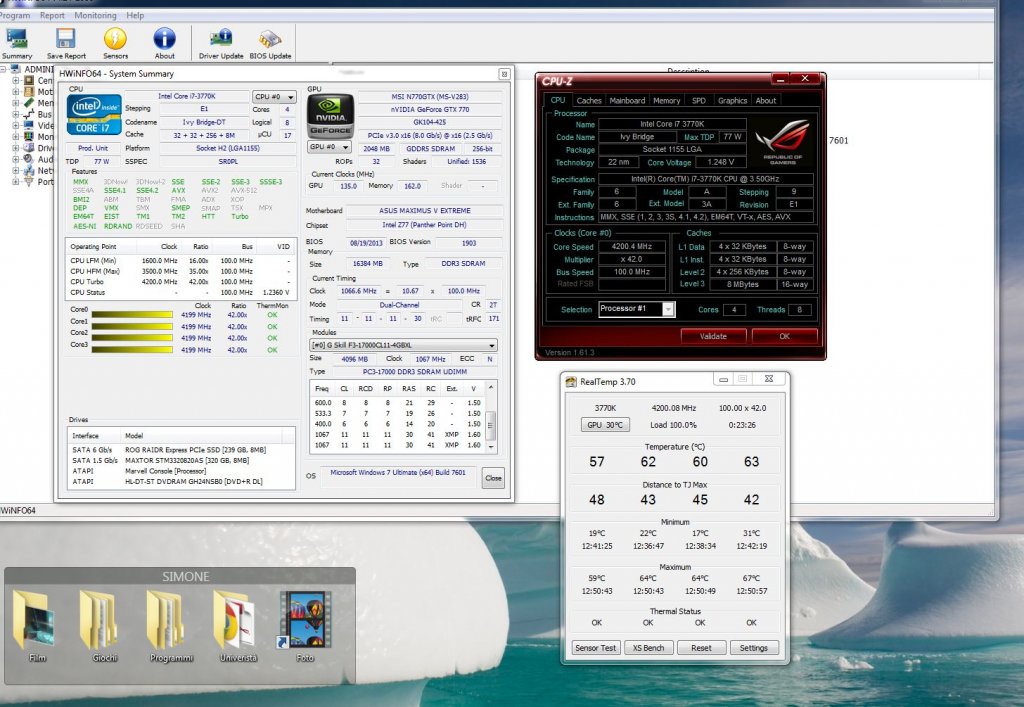Image resolution: width=1024 pixels, height=707 pixels.
Task: Click the OK button in CPU-Z
Action: pos(784,336)
